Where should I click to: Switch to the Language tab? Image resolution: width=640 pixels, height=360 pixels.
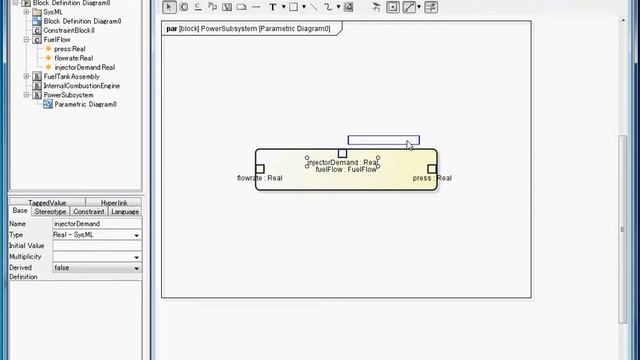click(125, 211)
